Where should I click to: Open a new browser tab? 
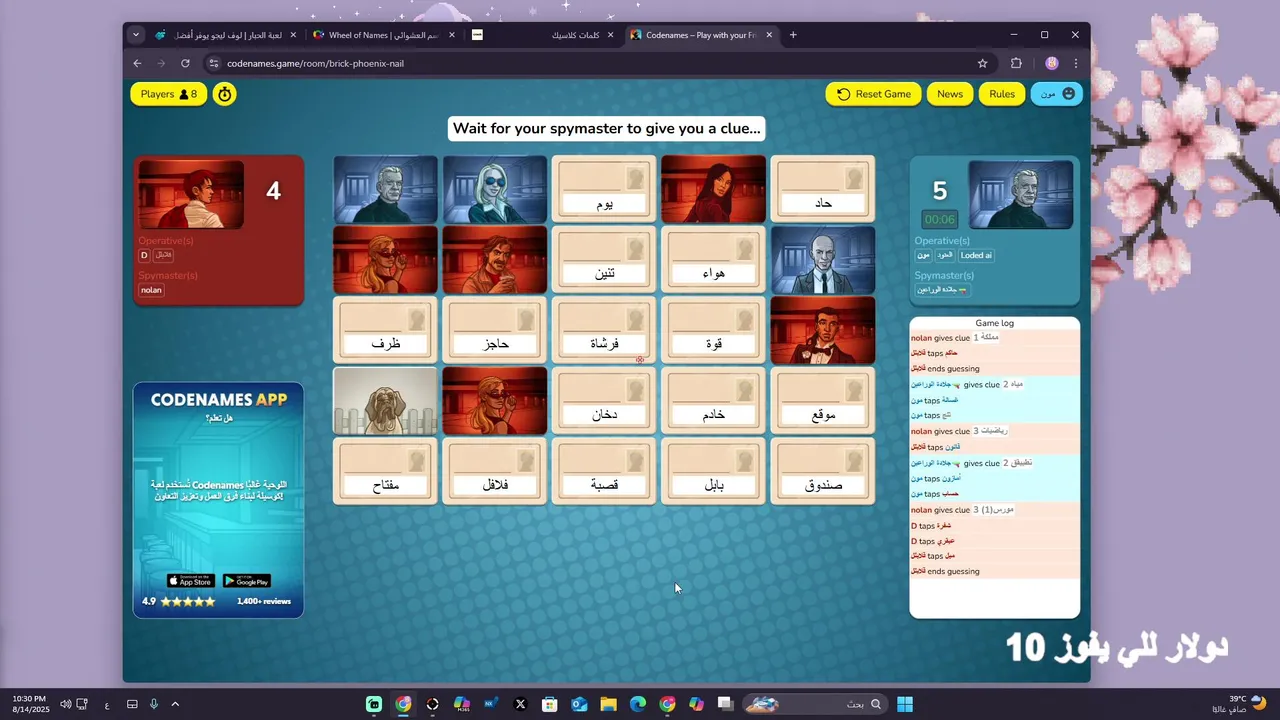tap(793, 35)
